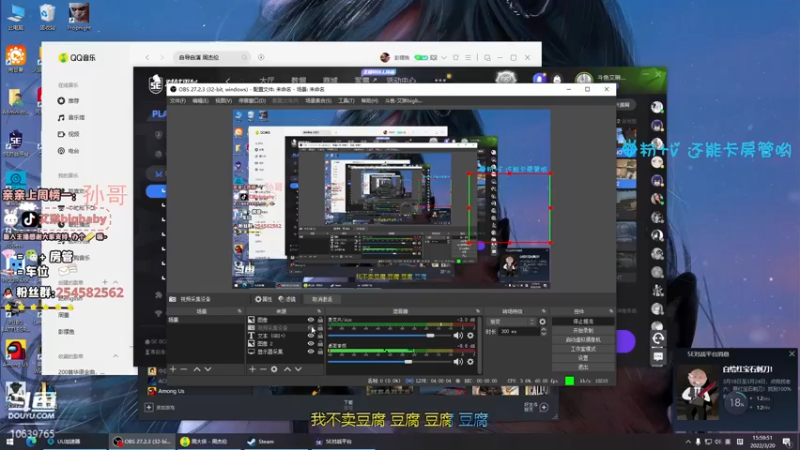Move the scene up in the scenes panel
The height and width of the screenshot is (450, 800).
coord(197,369)
